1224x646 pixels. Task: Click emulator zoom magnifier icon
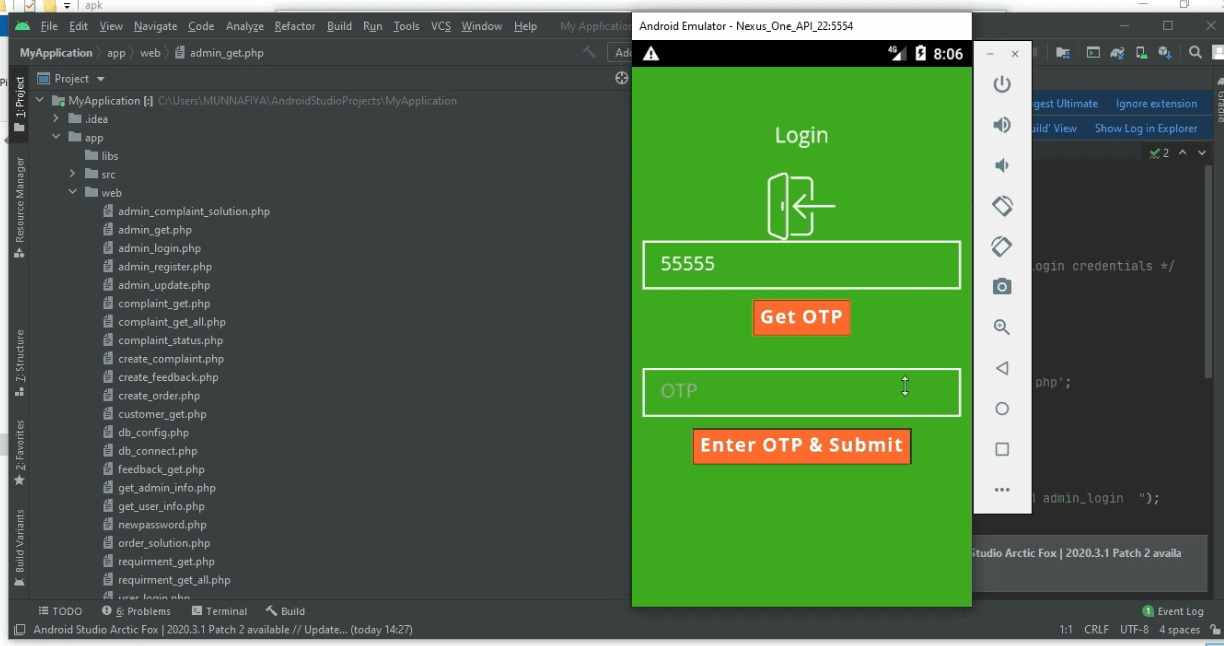(x=1001, y=327)
